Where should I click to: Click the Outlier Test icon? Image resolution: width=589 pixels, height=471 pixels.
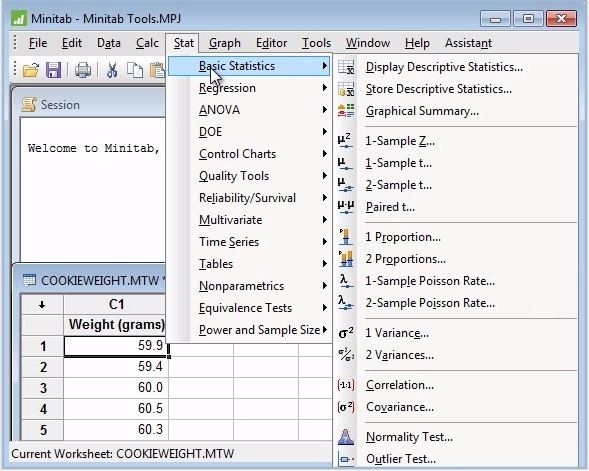346,459
